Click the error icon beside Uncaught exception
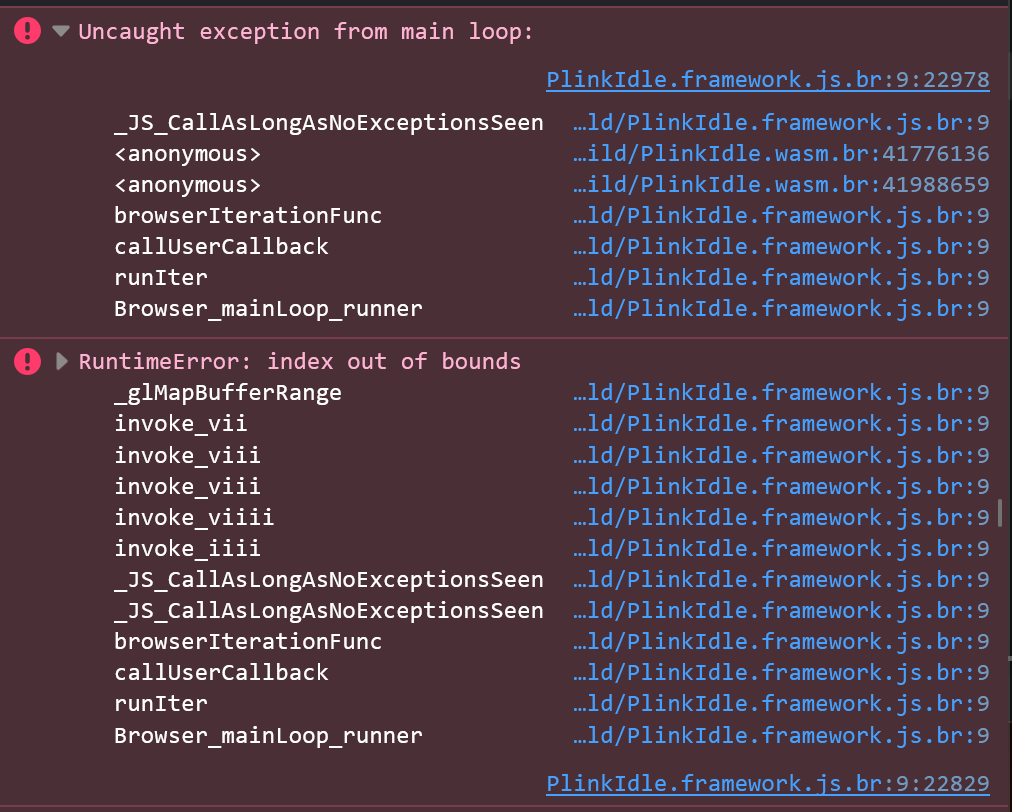 point(28,30)
